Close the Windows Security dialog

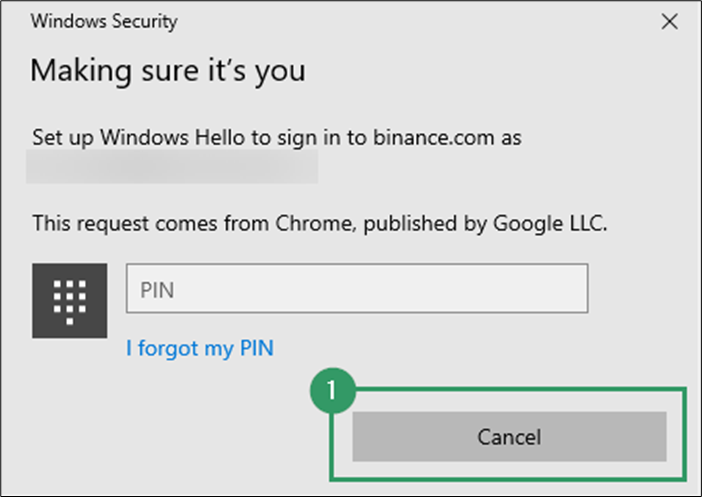pyautogui.click(x=669, y=21)
